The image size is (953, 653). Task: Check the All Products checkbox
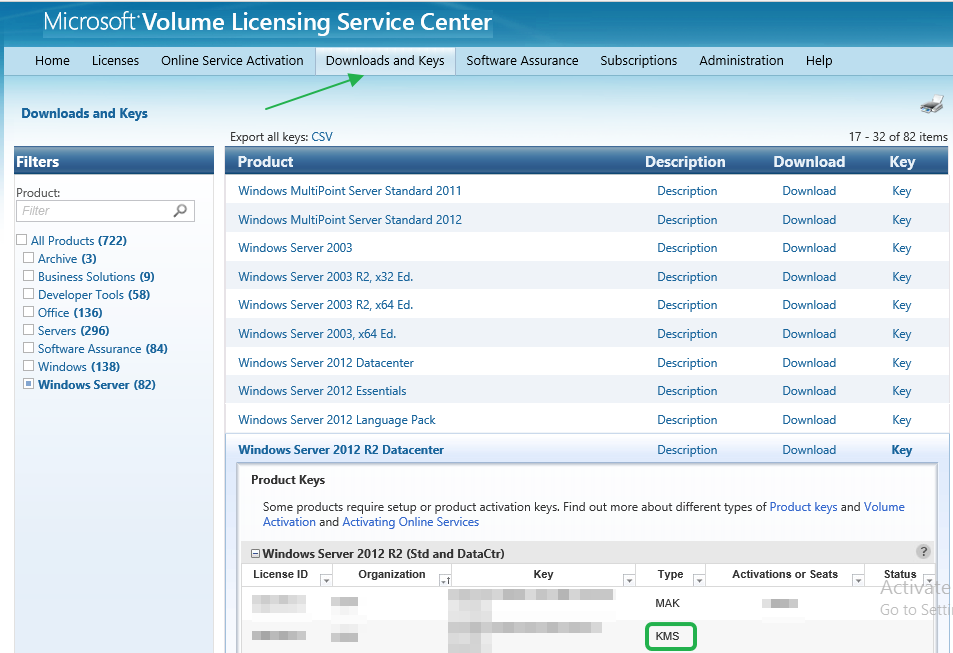click(22, 240)
